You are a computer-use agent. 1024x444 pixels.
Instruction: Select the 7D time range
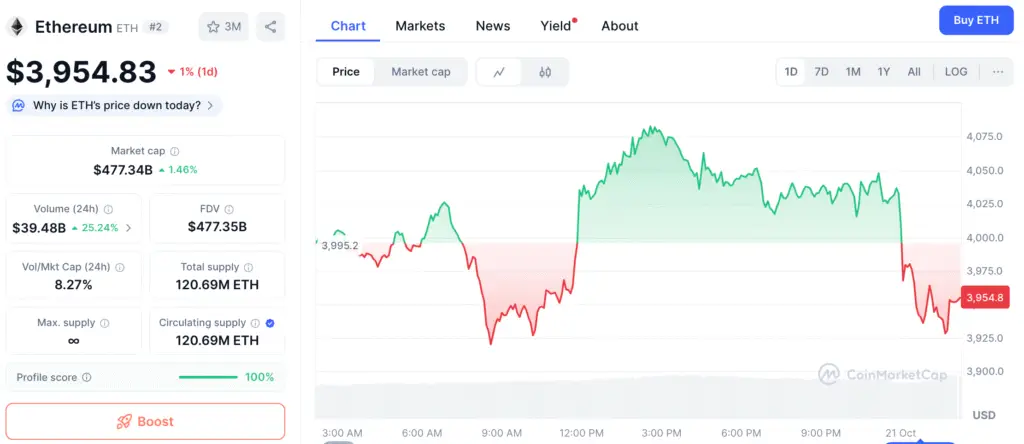pyautogui.click(x=821, y=72)
